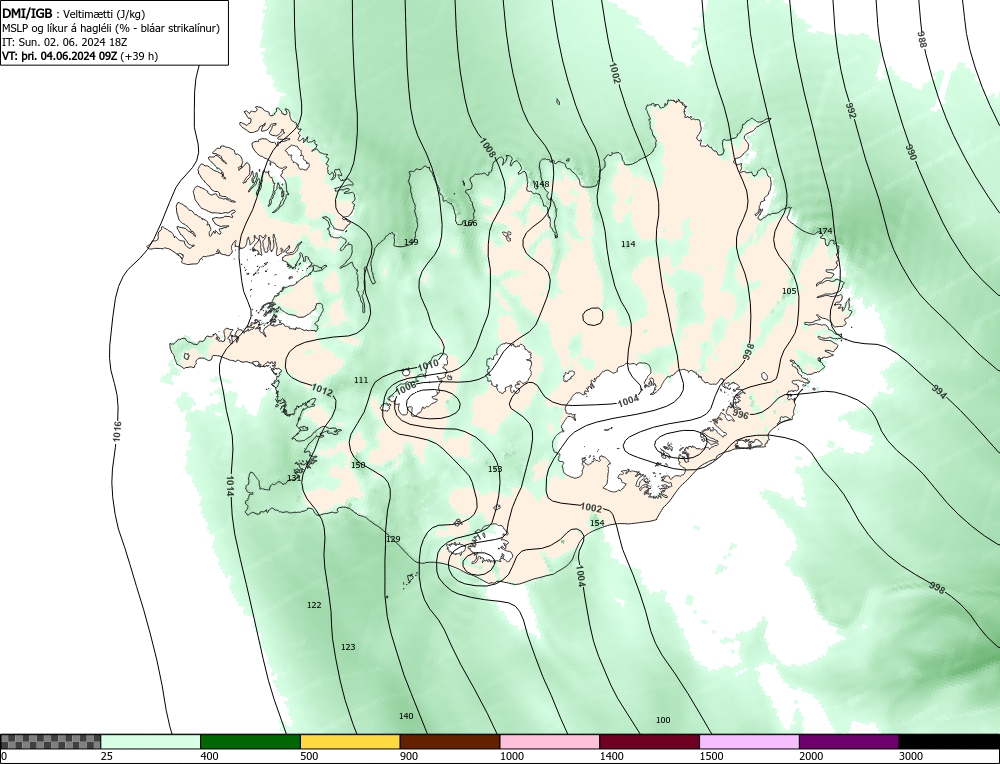Click the value 174 on east coast
The image size is (1000, 764).
(x=825, y=231)
